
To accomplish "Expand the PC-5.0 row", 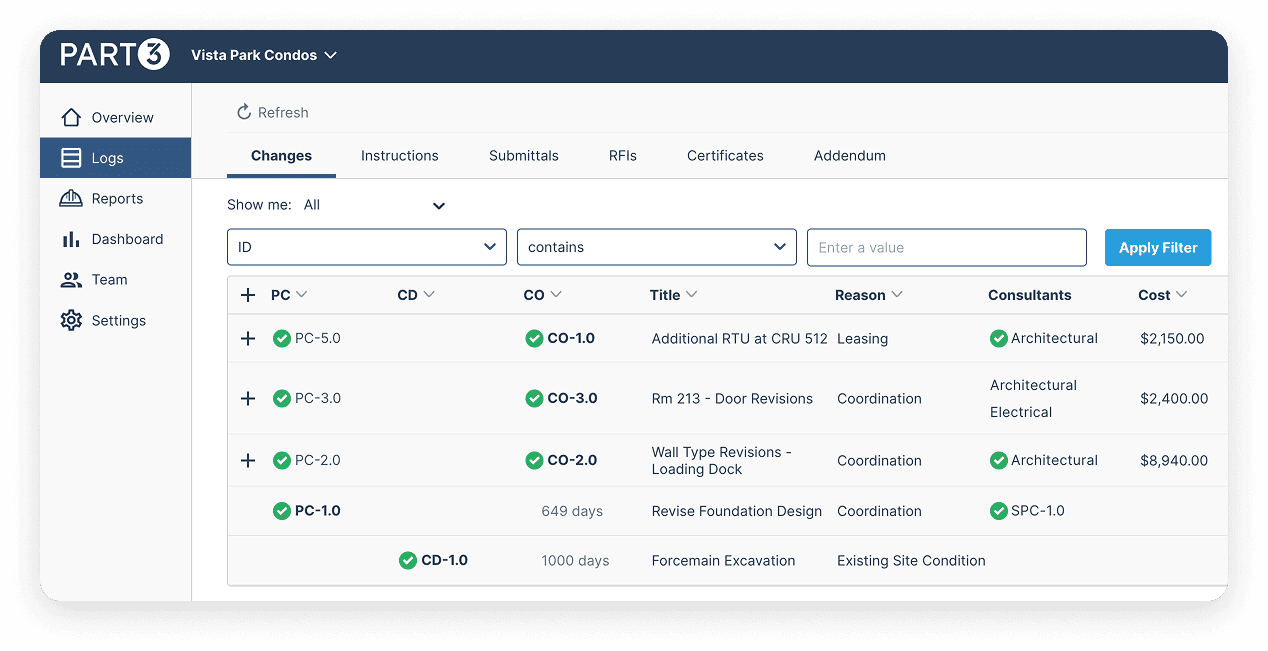I will pyautogui.click(x=248, y=339).
